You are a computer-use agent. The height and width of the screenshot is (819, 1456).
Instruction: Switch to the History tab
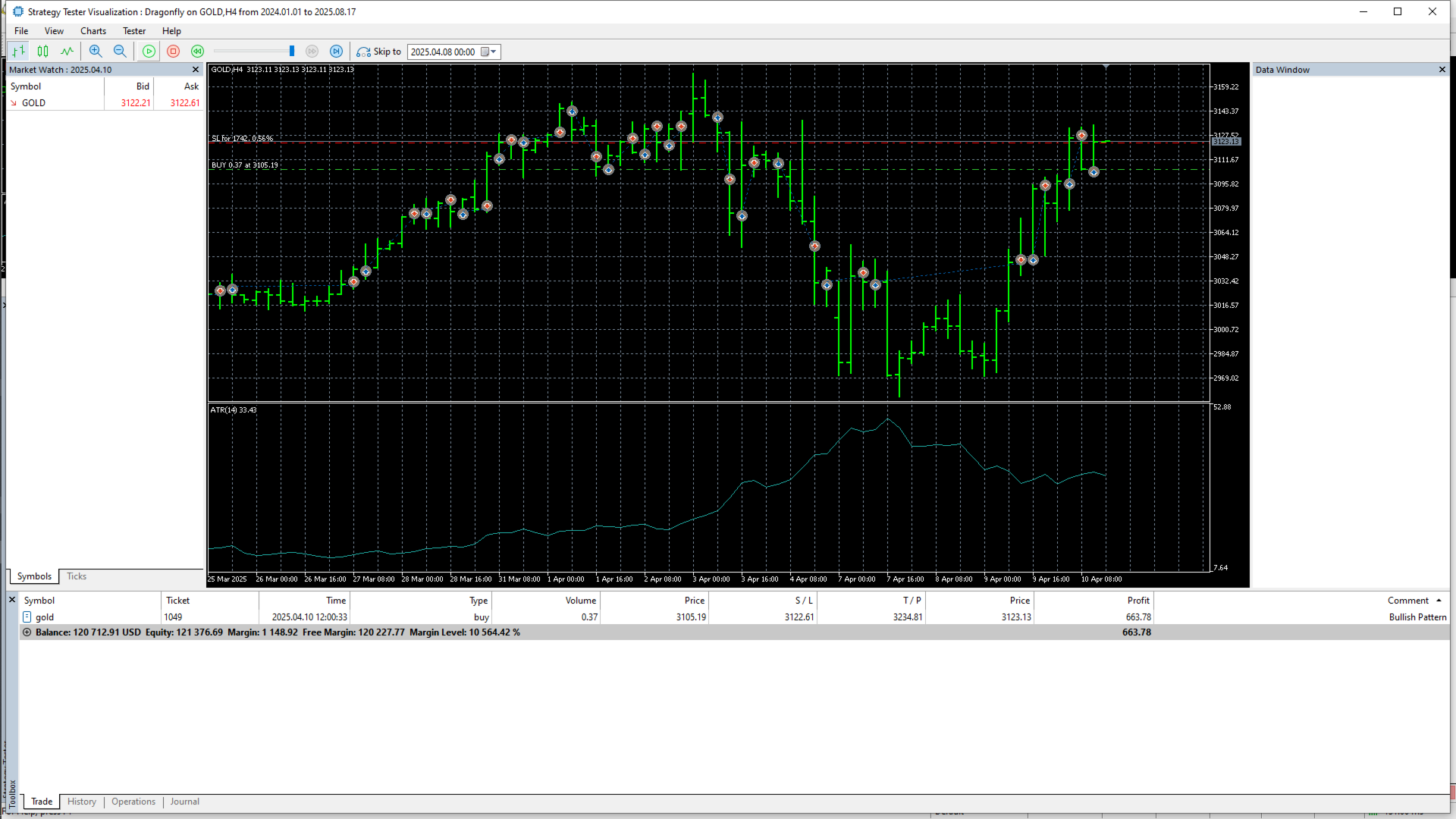point(82,802)
